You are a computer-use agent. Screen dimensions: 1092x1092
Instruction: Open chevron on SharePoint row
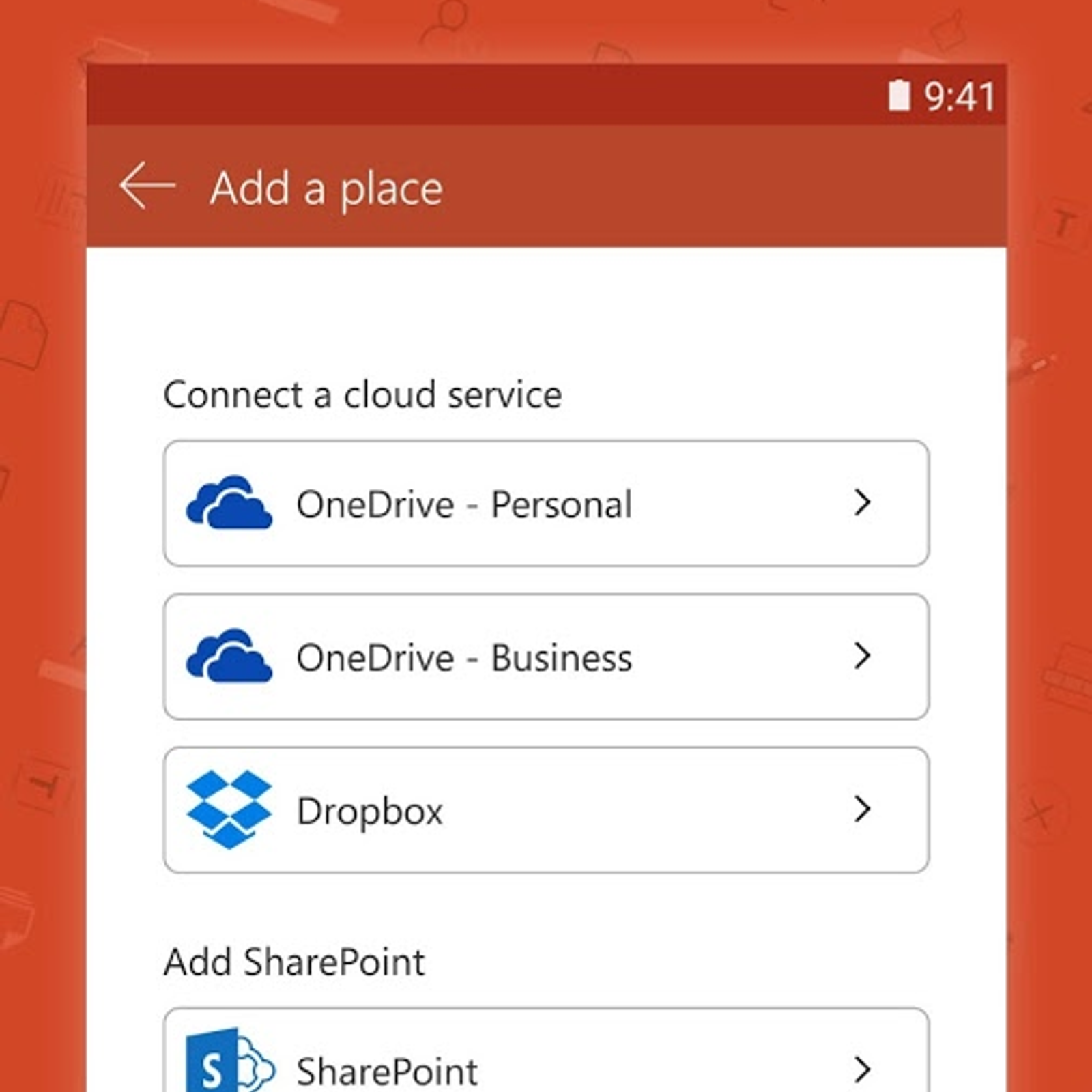click(863, 1069)
